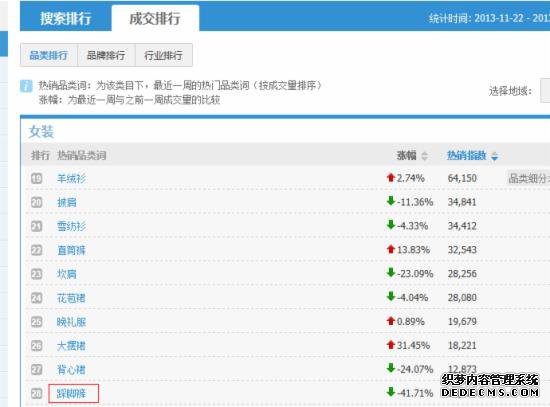Open the 晚礼服 category link
Screen dimensions: 550x407
click(x=71, y=322)
